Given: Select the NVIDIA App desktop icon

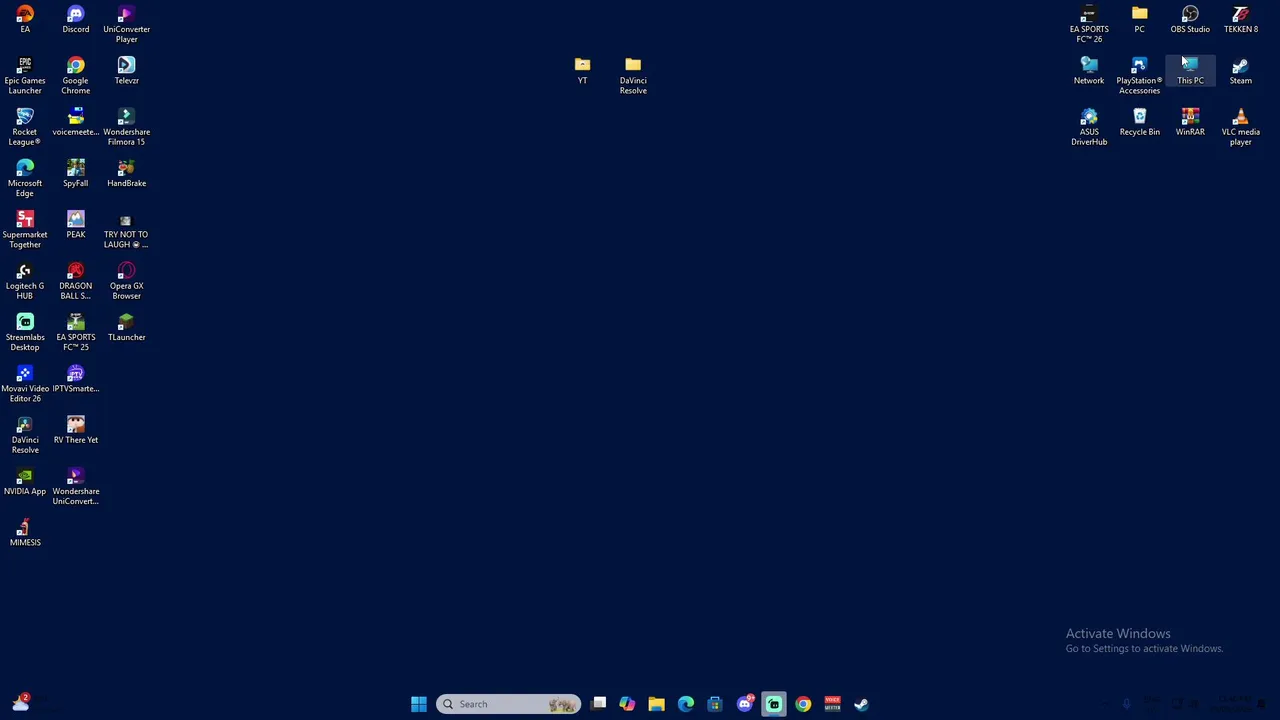Looking at the screenshot, I should coord(25,481).
